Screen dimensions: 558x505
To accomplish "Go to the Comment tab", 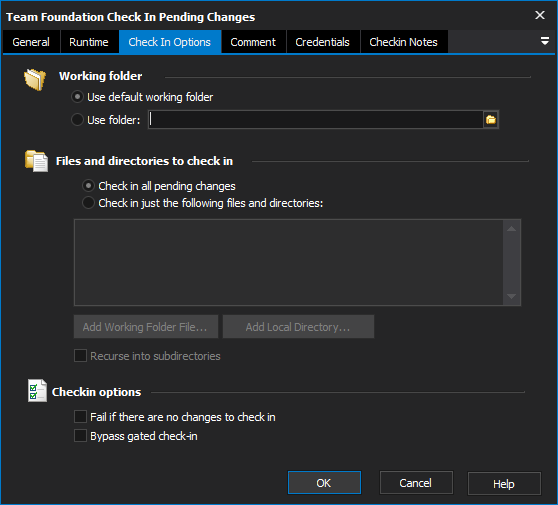I will point(253,42).
